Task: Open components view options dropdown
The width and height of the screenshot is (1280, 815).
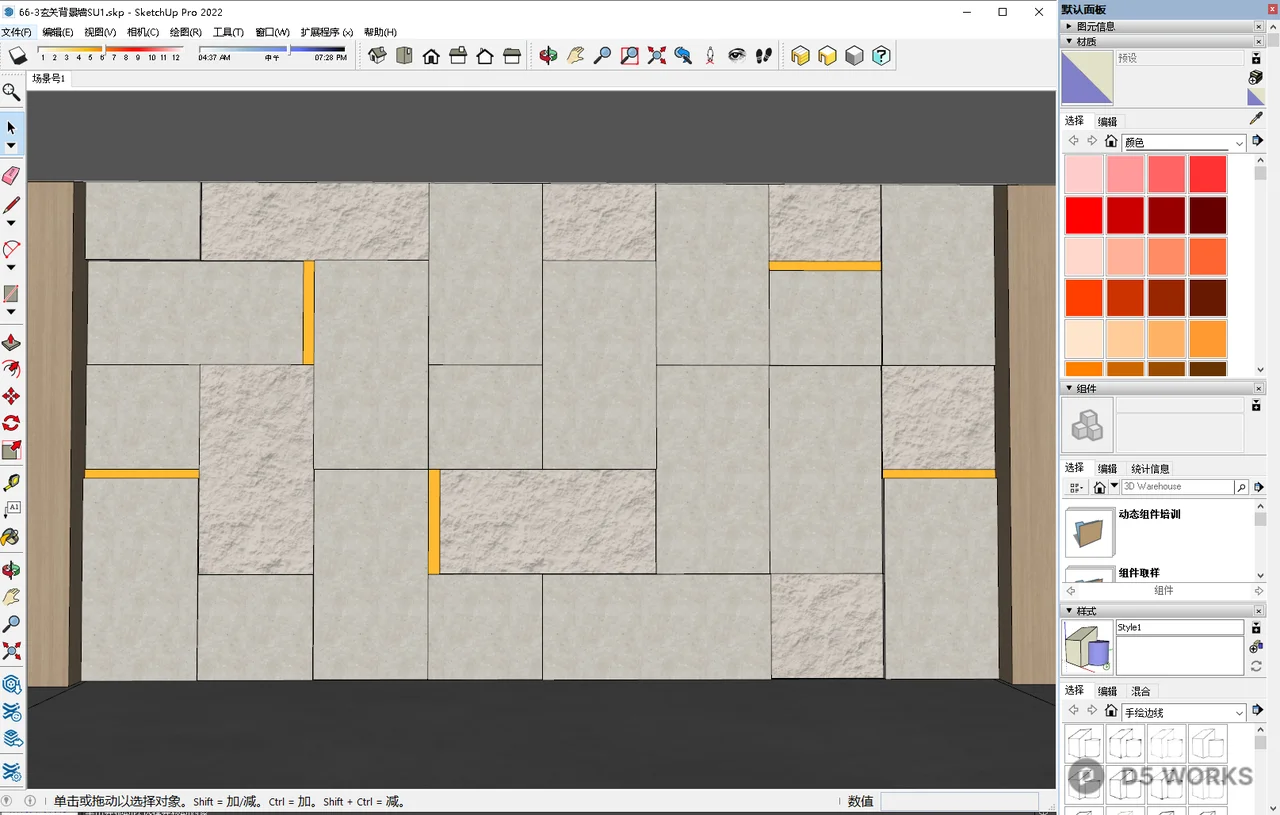Action: coord(1076,487)
